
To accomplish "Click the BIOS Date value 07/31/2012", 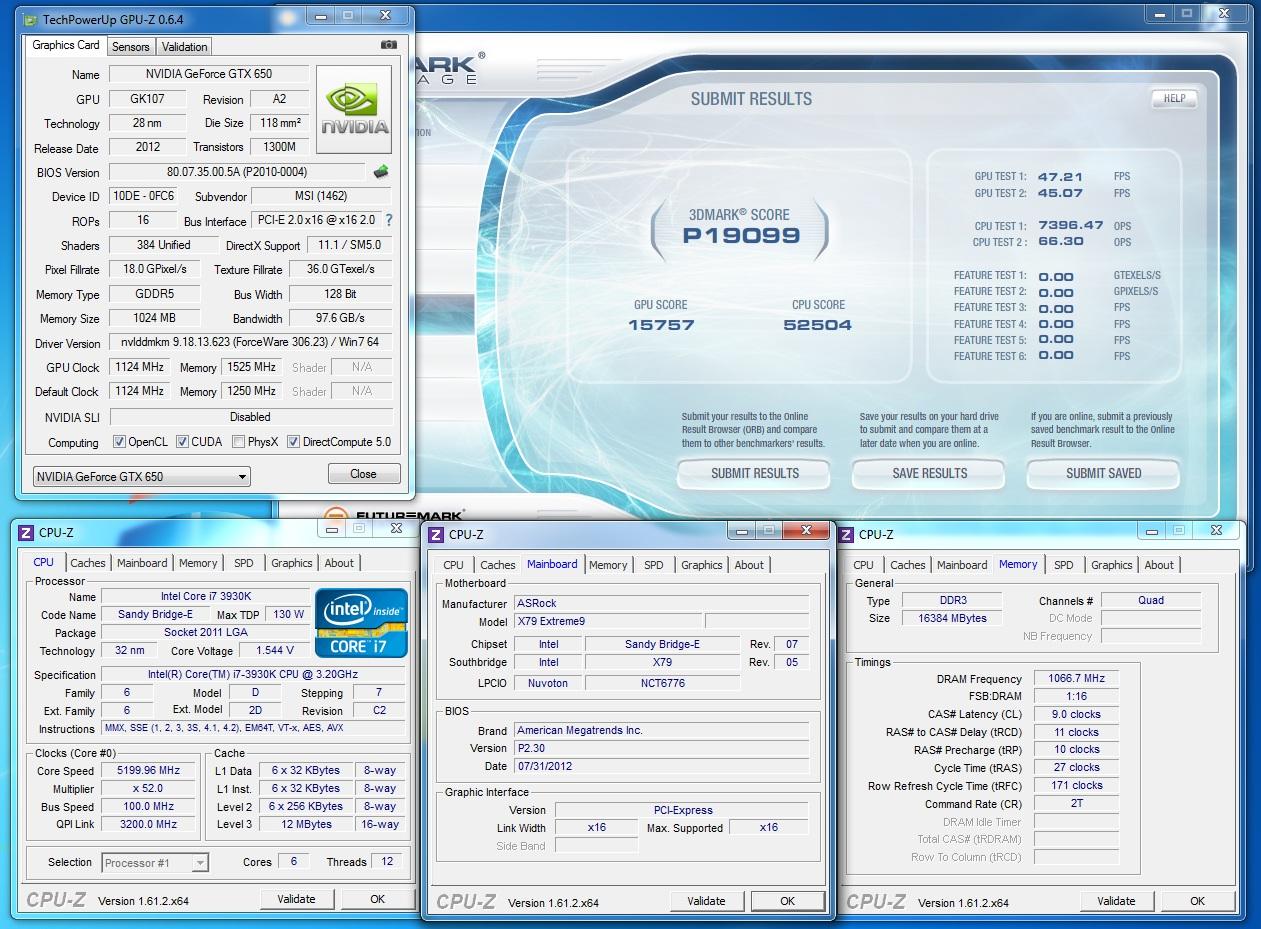I will coord(661,766).
